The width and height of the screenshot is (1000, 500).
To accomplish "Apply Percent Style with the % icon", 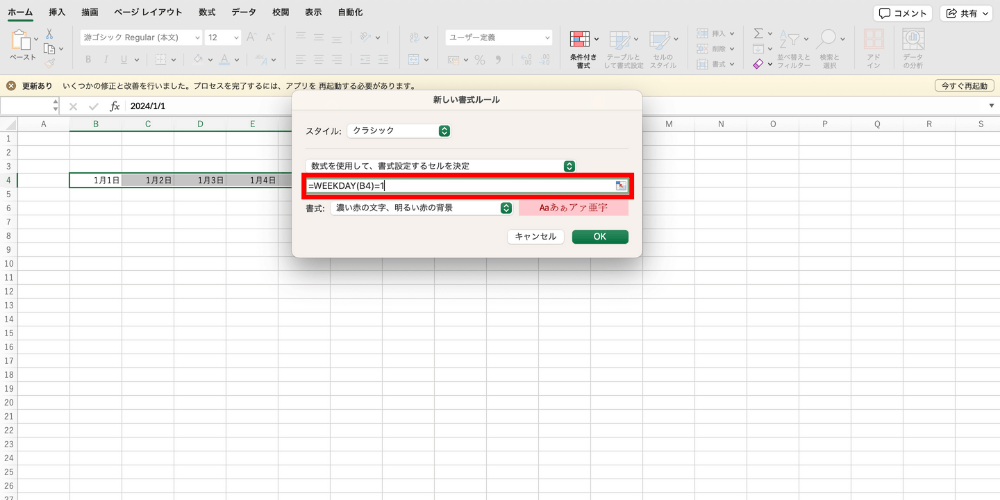I will [480, 59].
